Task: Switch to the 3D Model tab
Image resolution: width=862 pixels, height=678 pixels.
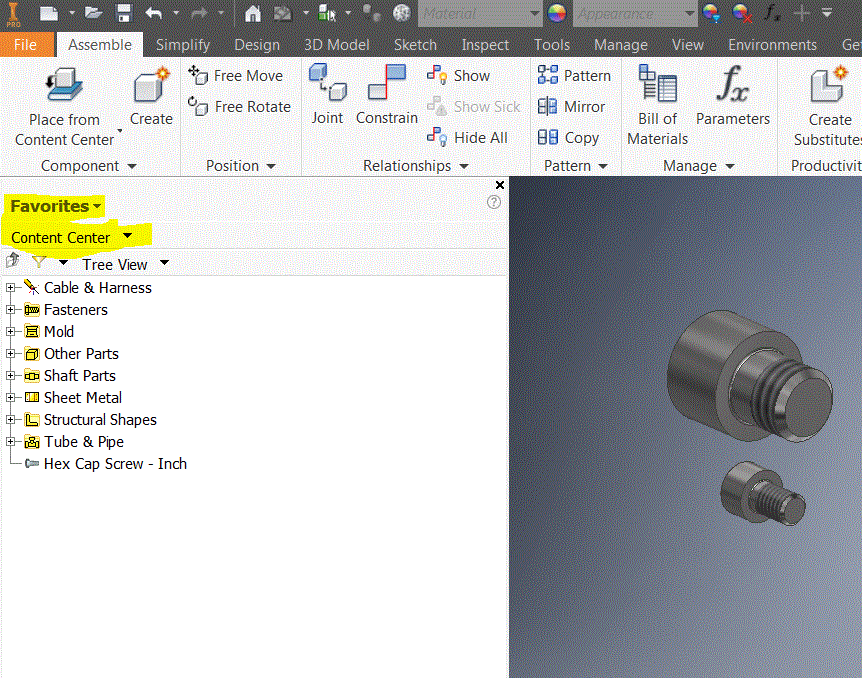Action: pyautogui.click(x=336, y=45)
